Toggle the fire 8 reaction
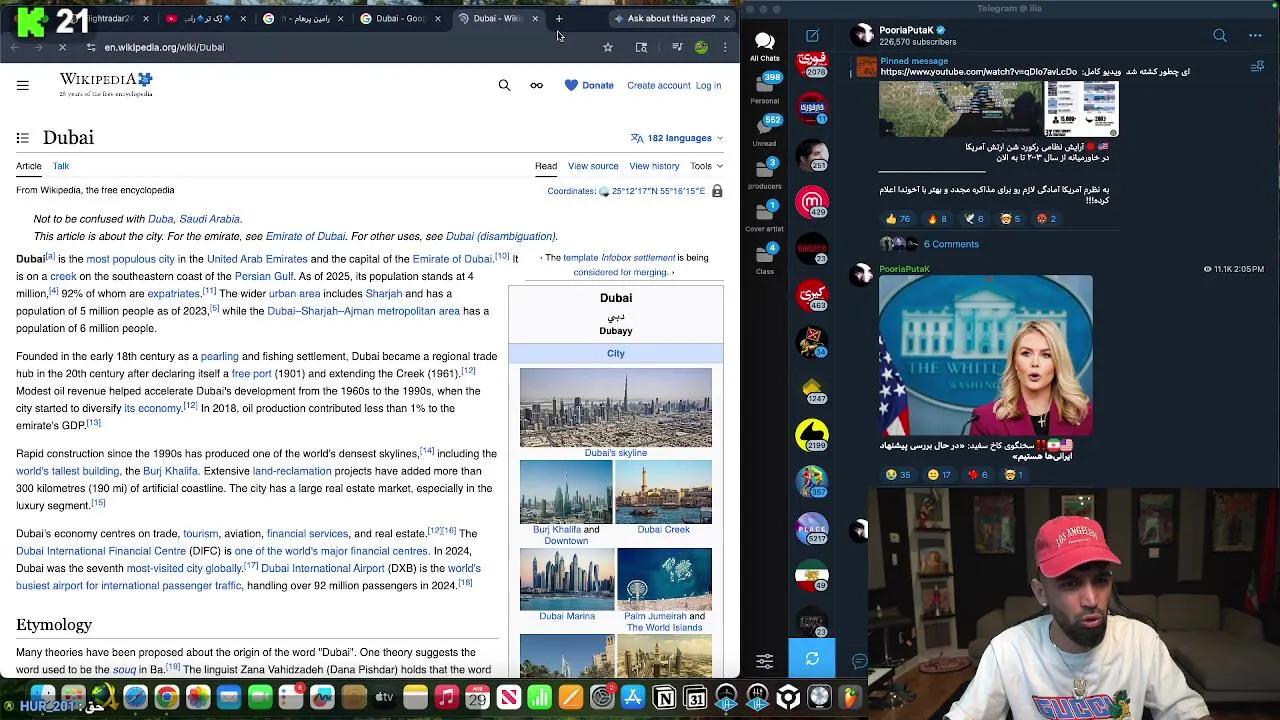This screenshot has width=1280, height=720. click(937, 219)
